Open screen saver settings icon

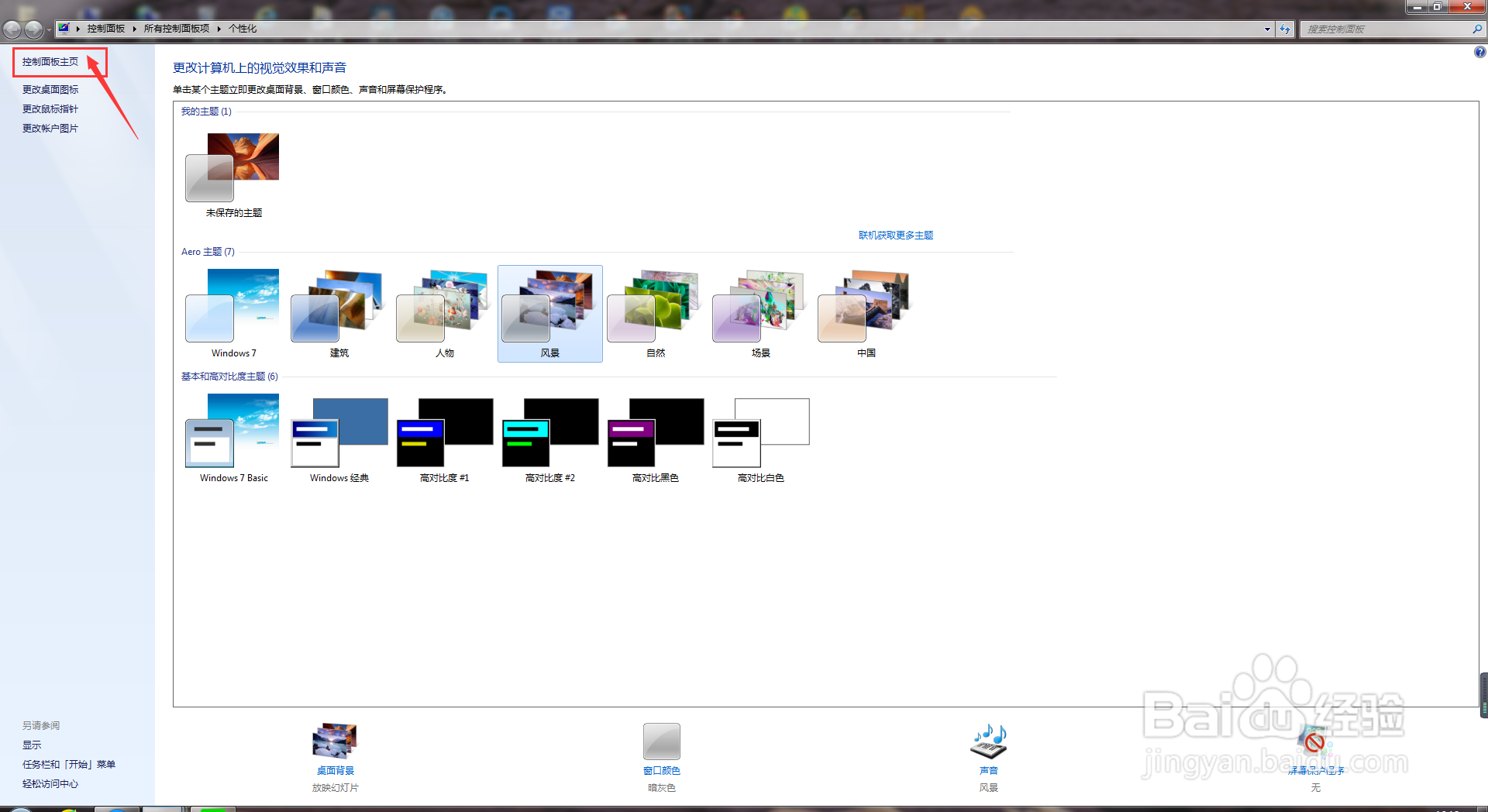[x=1314, y=742]
